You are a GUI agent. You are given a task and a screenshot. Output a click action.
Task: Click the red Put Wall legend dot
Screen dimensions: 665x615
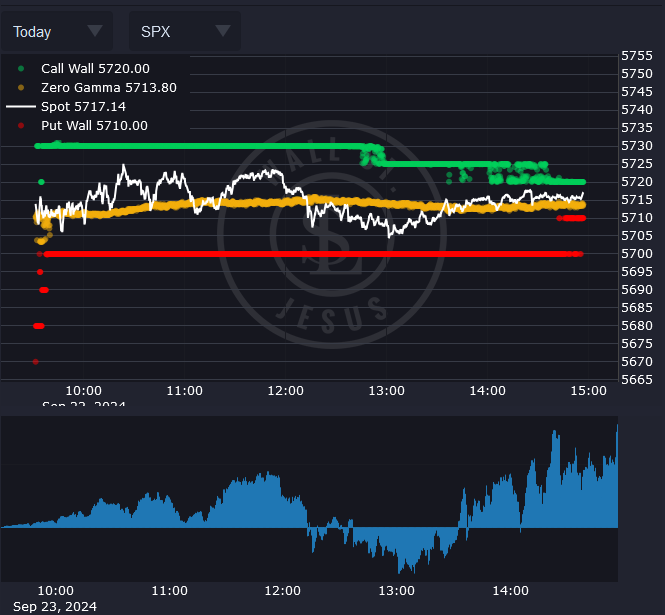coord(21,126)
